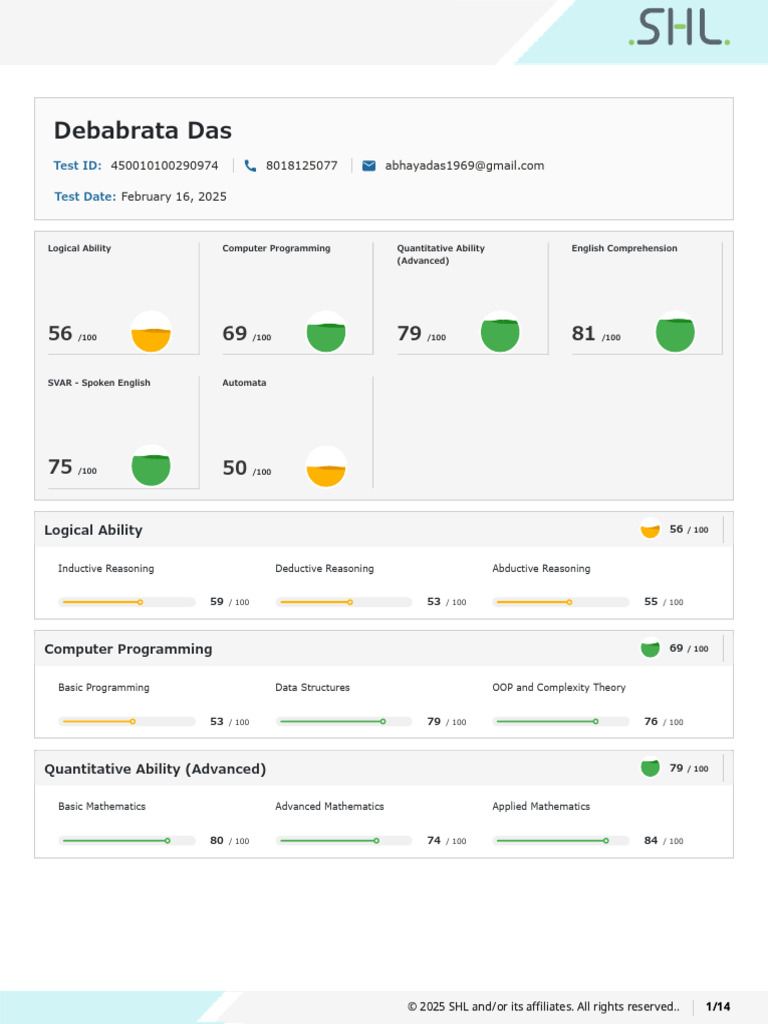Click the Applied Mathematics progress bar

[561, 841]
